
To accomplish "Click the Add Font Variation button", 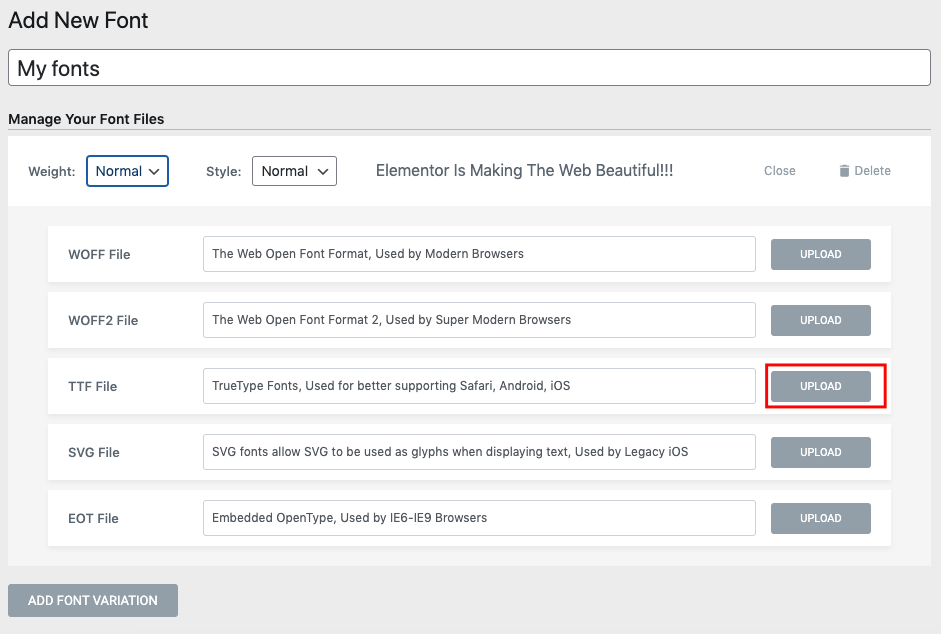I will pyautogui.click(x=93, y=600).
